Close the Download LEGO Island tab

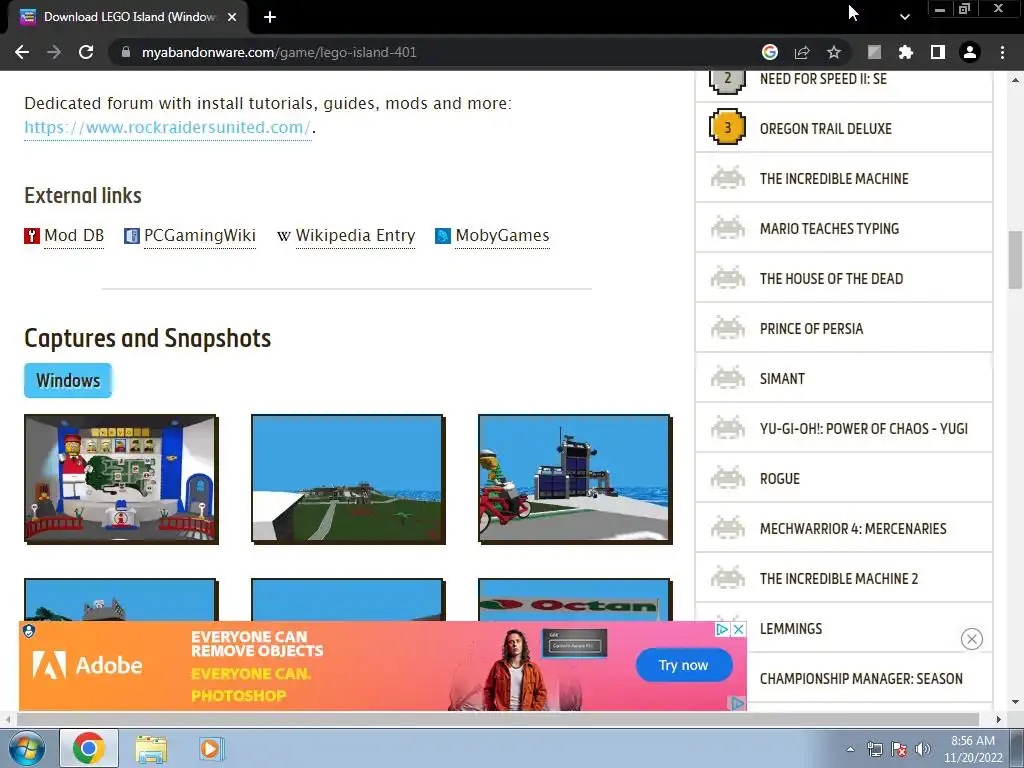232,17
